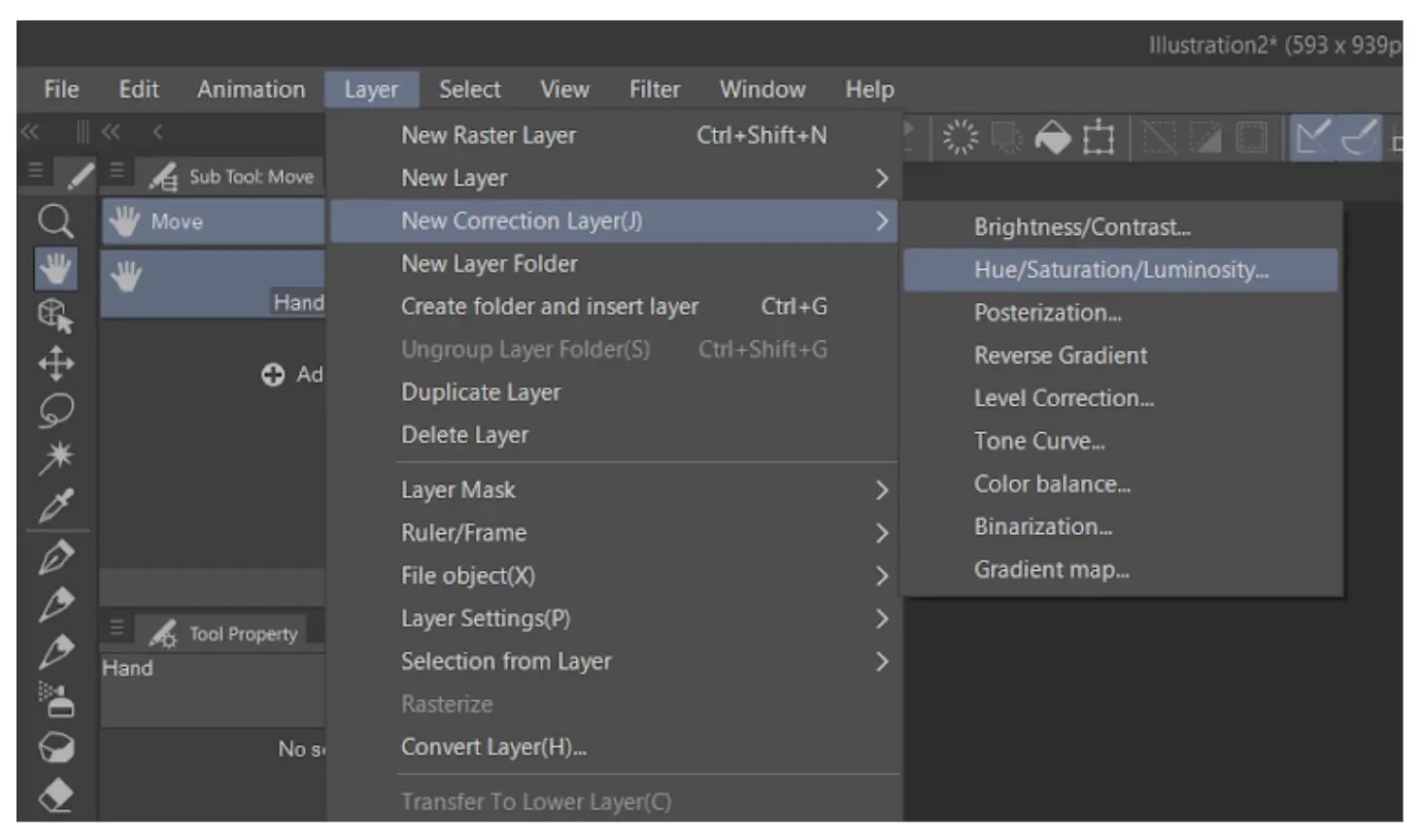The width and height of the screenshot is (1424, 840).
Task: Toggle the Move layer tool active
Action: (55, 362)
